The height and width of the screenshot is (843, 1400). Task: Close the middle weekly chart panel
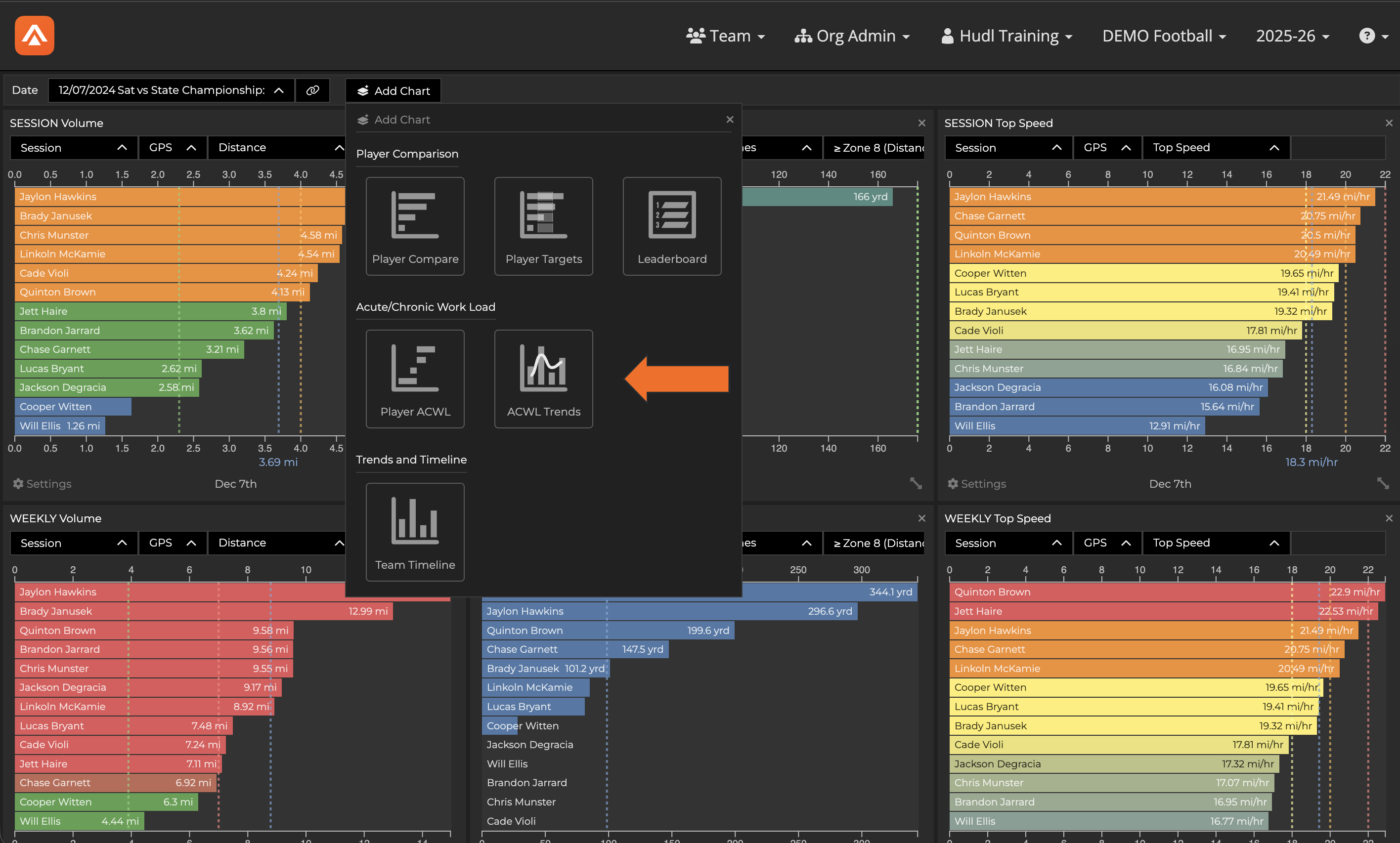pyautogui.click(x=921, y=518)
